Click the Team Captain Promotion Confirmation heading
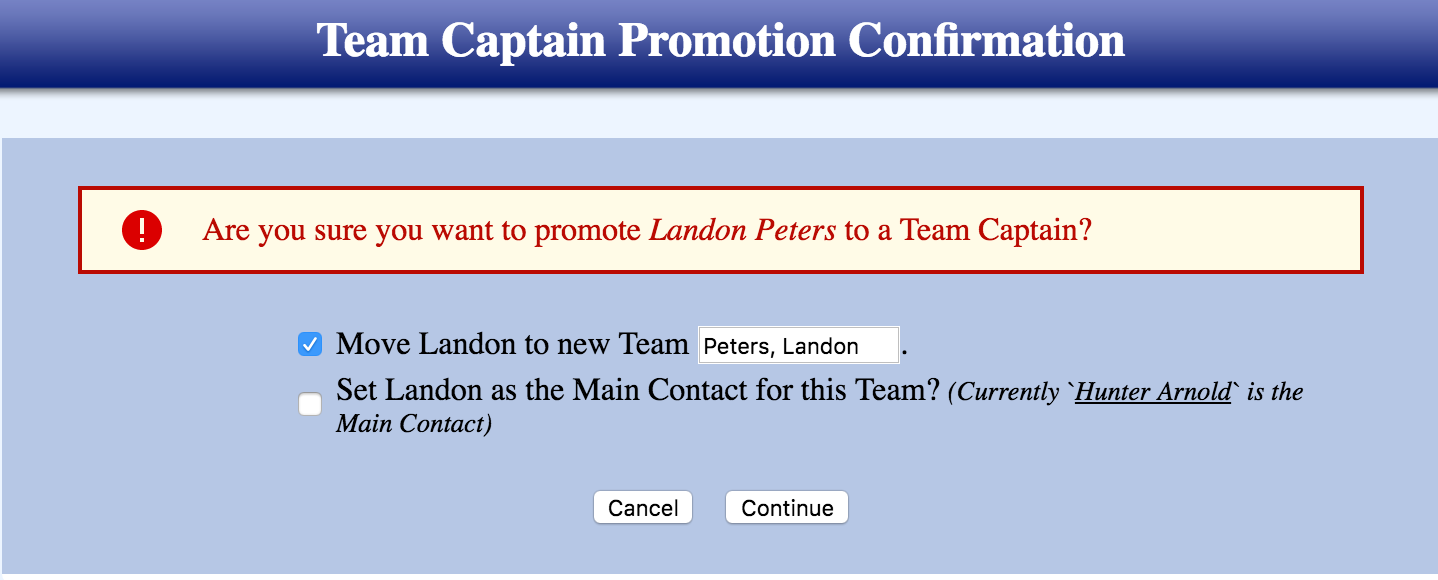 pyautogui.click(x=720, y=41)
